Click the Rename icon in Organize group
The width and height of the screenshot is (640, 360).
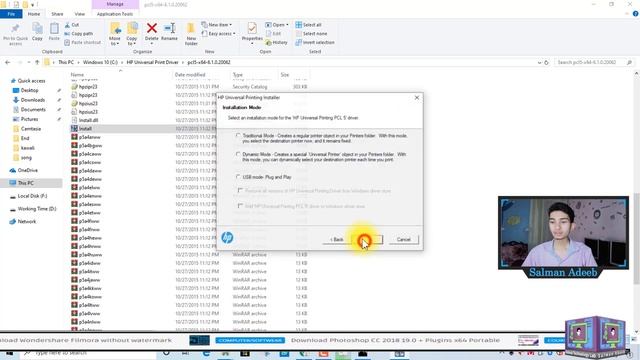pyautogui.click(x=169, y=28)
